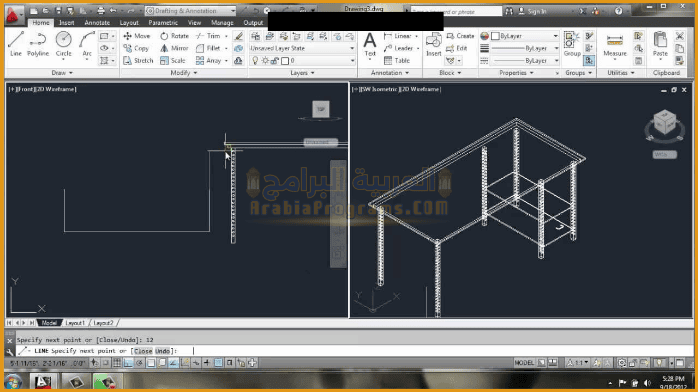Toggle MODEL space button in status bar
Image resolution: width=698 pixels, height=392 pixels.
point(524,363)
